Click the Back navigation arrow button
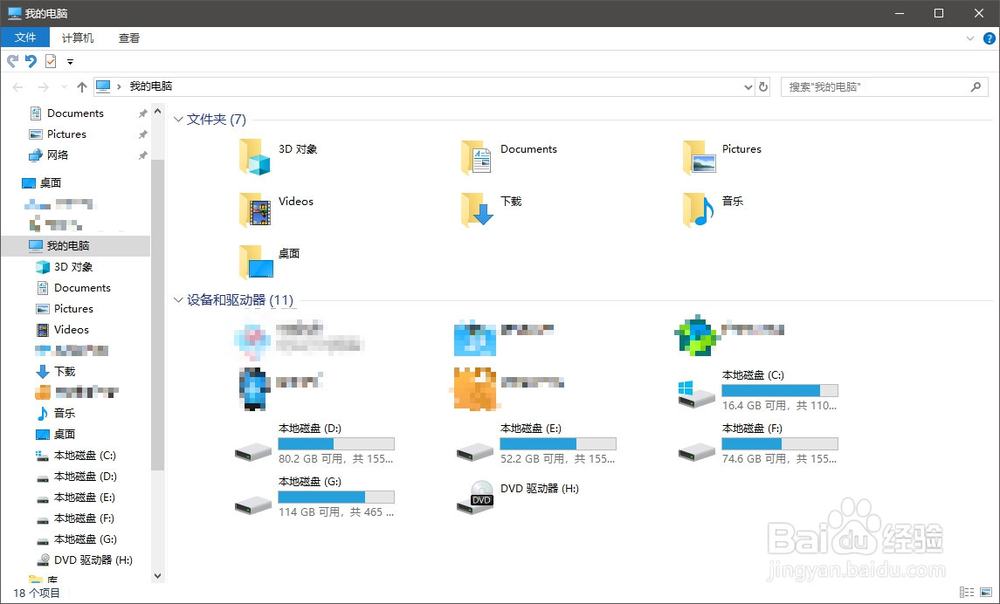This screenshot has height=604, width=1000. point(16,86)
